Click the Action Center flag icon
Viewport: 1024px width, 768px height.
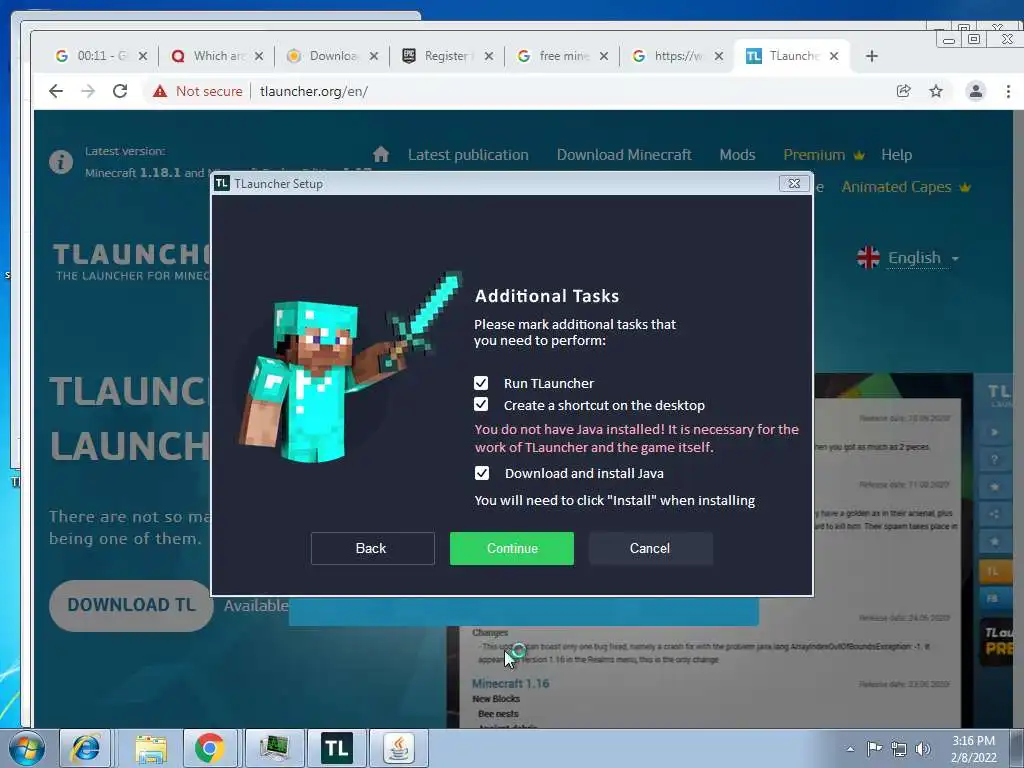click(874, 749)
